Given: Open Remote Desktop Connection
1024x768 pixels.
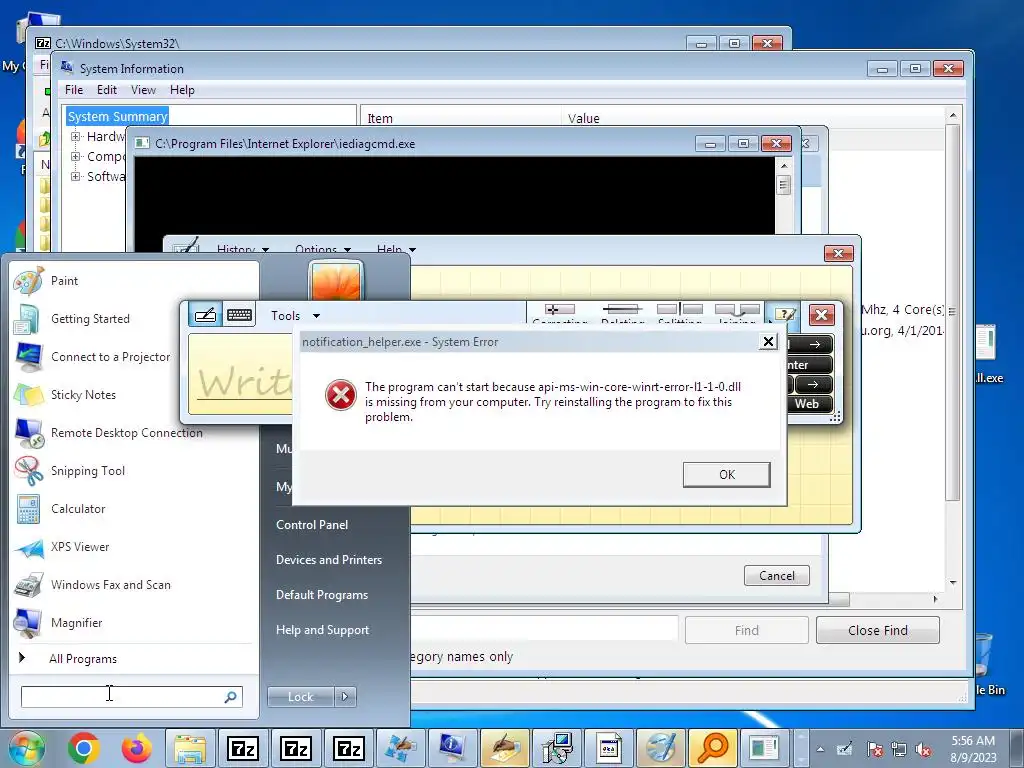Looking at the screenshot, I should (126, 432).
